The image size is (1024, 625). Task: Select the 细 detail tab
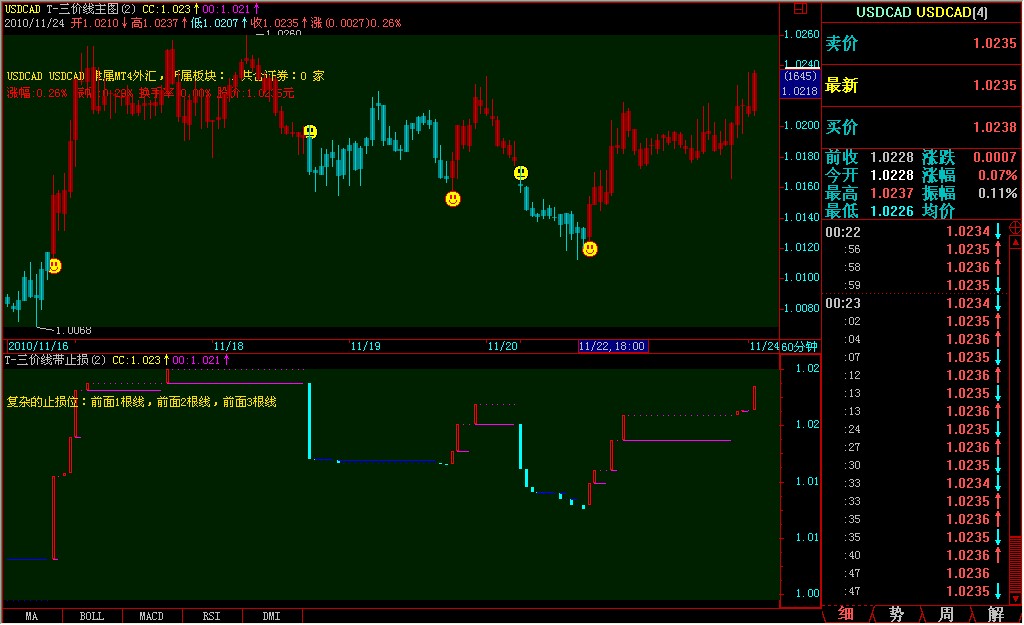[x=846, y=614]
